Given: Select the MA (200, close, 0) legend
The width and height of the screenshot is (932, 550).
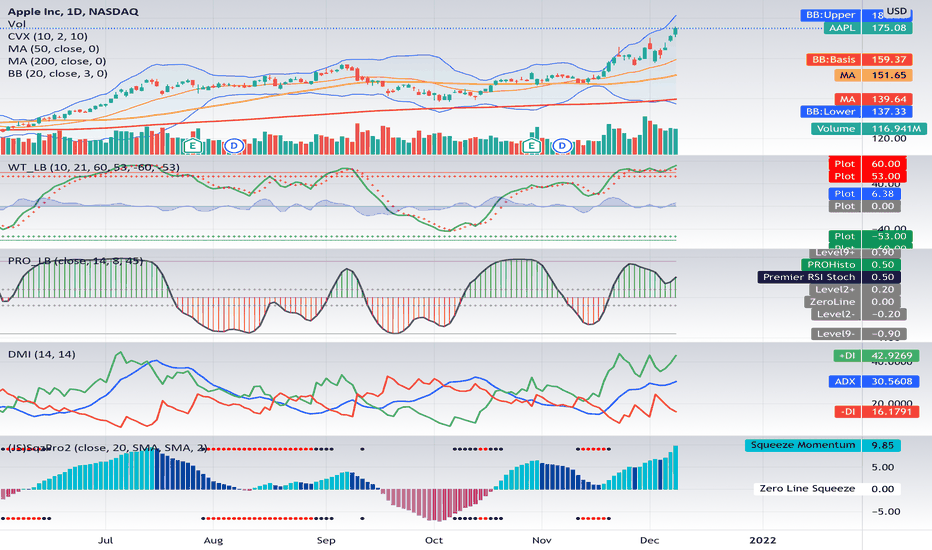Looking at the screenshot, I should tap(57, 61).
